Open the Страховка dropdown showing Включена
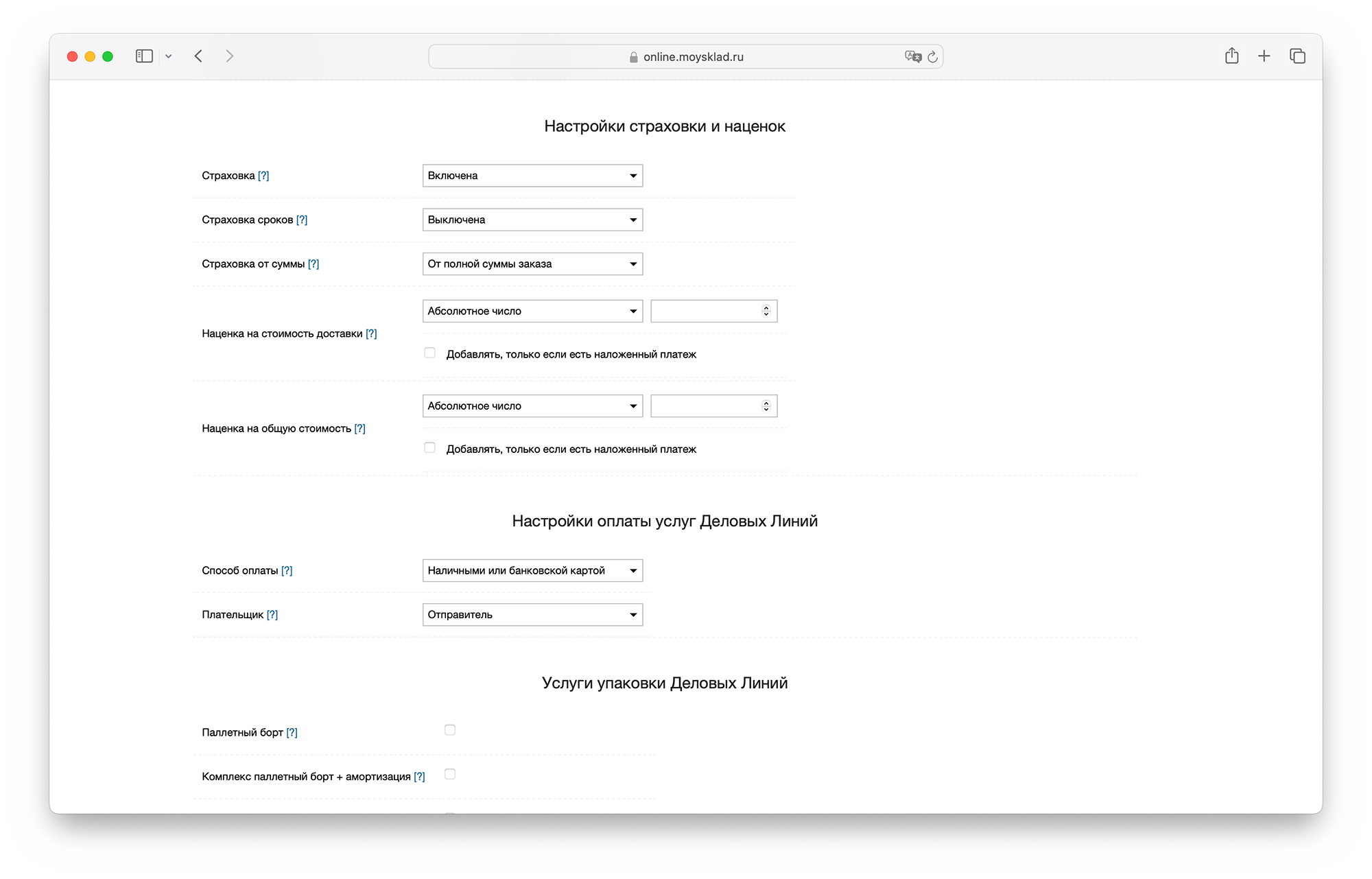Screen dimensions: 1372x879 pyautogui.click(x=532, y=176)
